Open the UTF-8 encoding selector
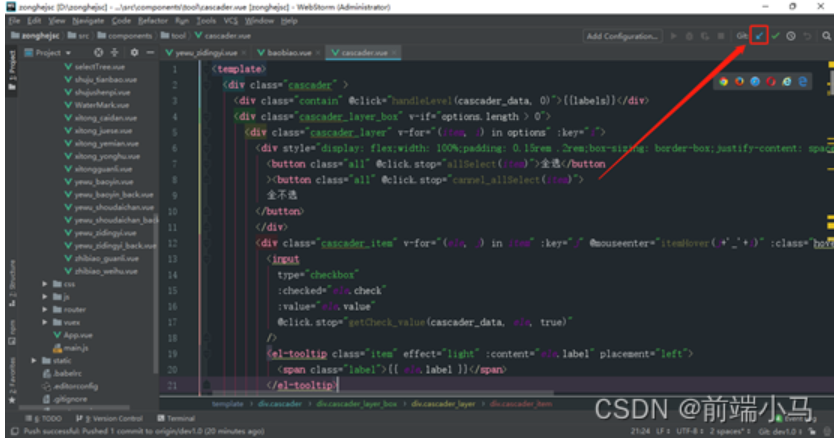This screenshot has width=834, height=438. [x=690, y=432]
